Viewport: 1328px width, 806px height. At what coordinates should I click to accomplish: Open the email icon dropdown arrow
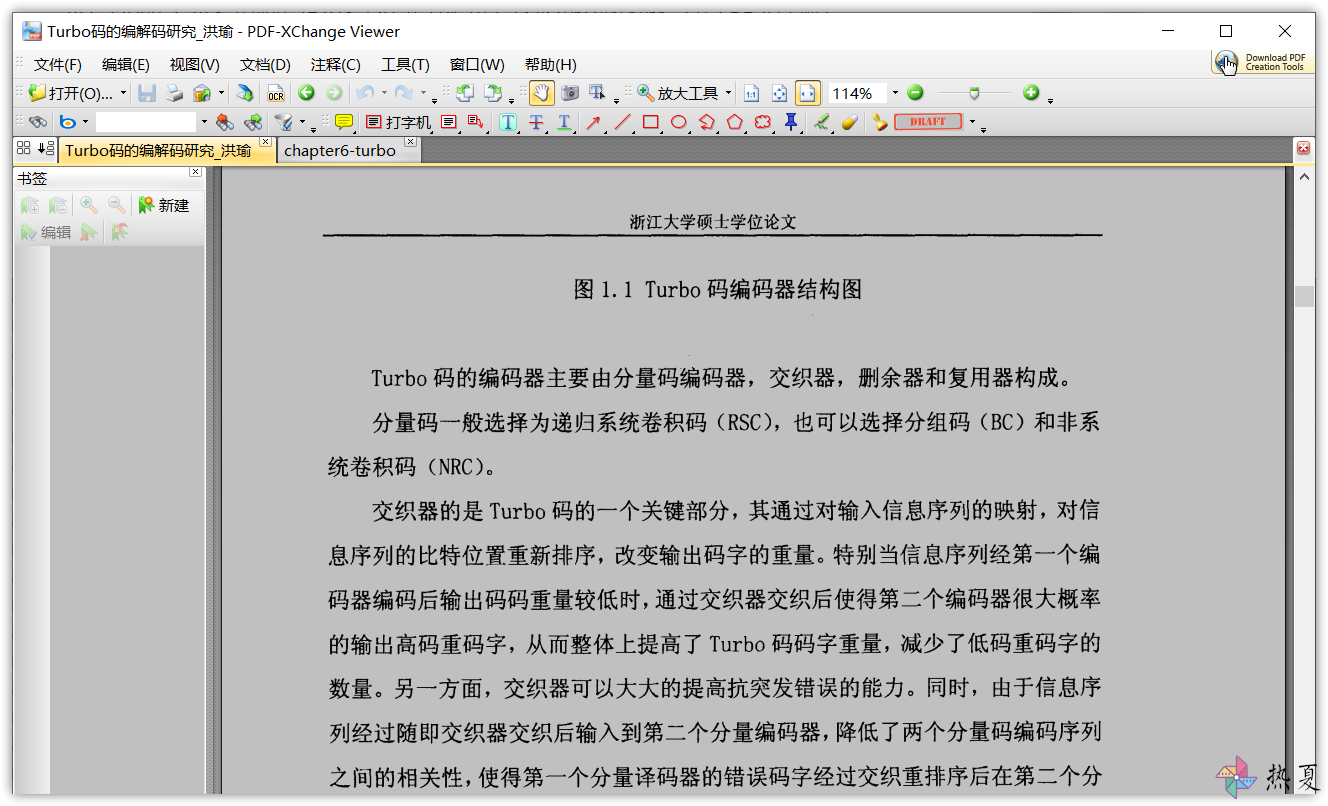219,93
